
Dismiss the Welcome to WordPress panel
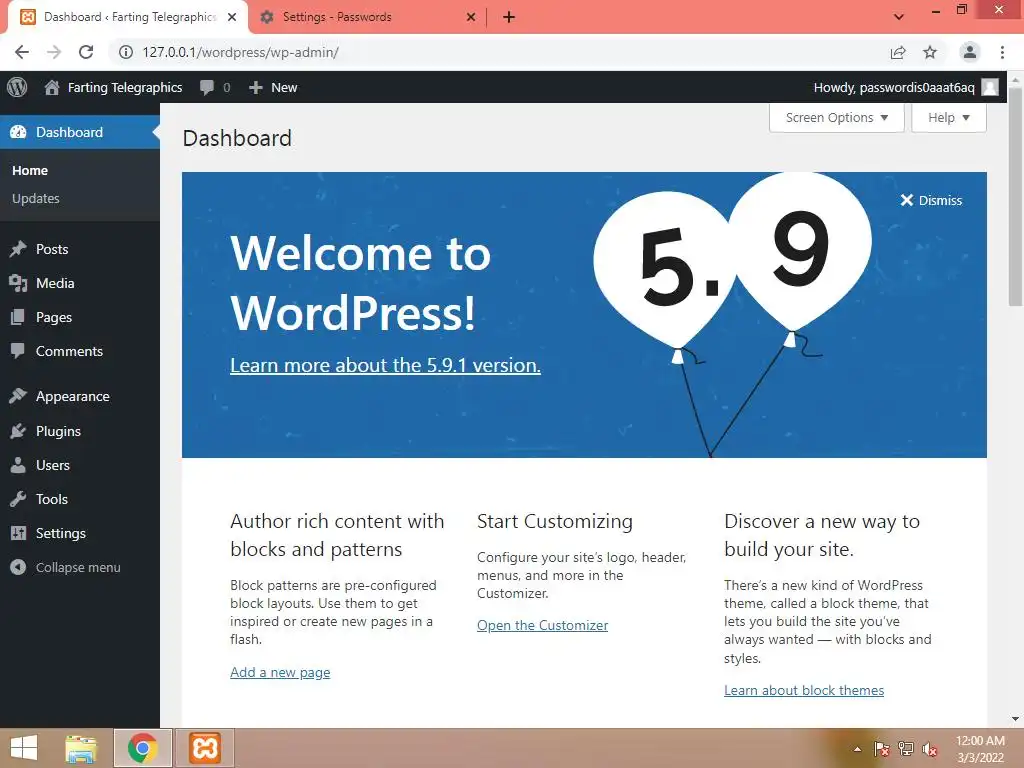(931, 200)
